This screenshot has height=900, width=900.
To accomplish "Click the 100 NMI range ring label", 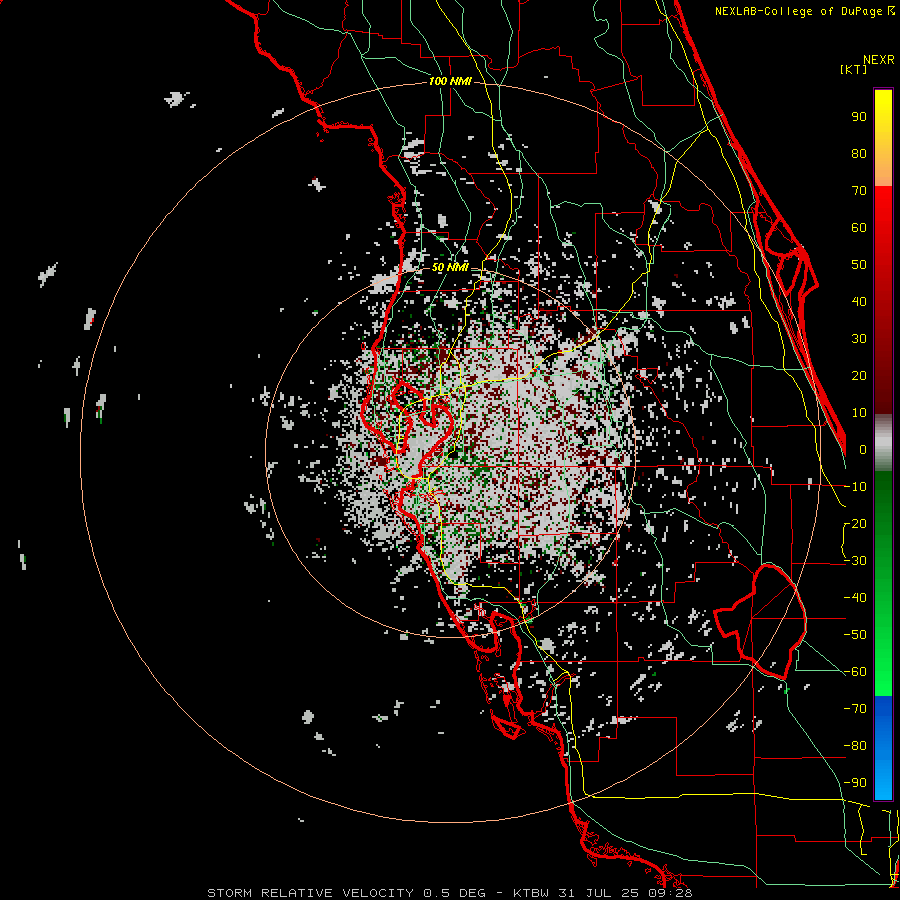I will [450, 82].
